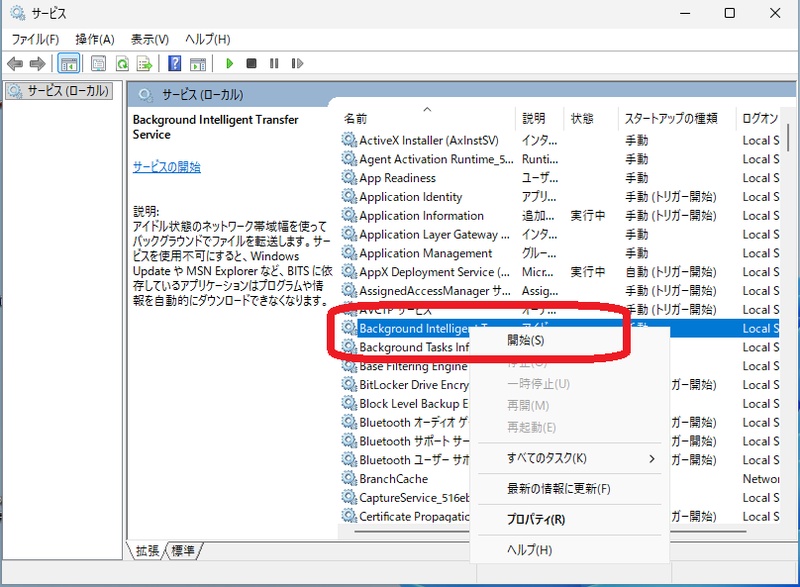The image size is (800, 587).
Task: Click gear icon of Block Level Backup row
Action: tap(349, 403)
